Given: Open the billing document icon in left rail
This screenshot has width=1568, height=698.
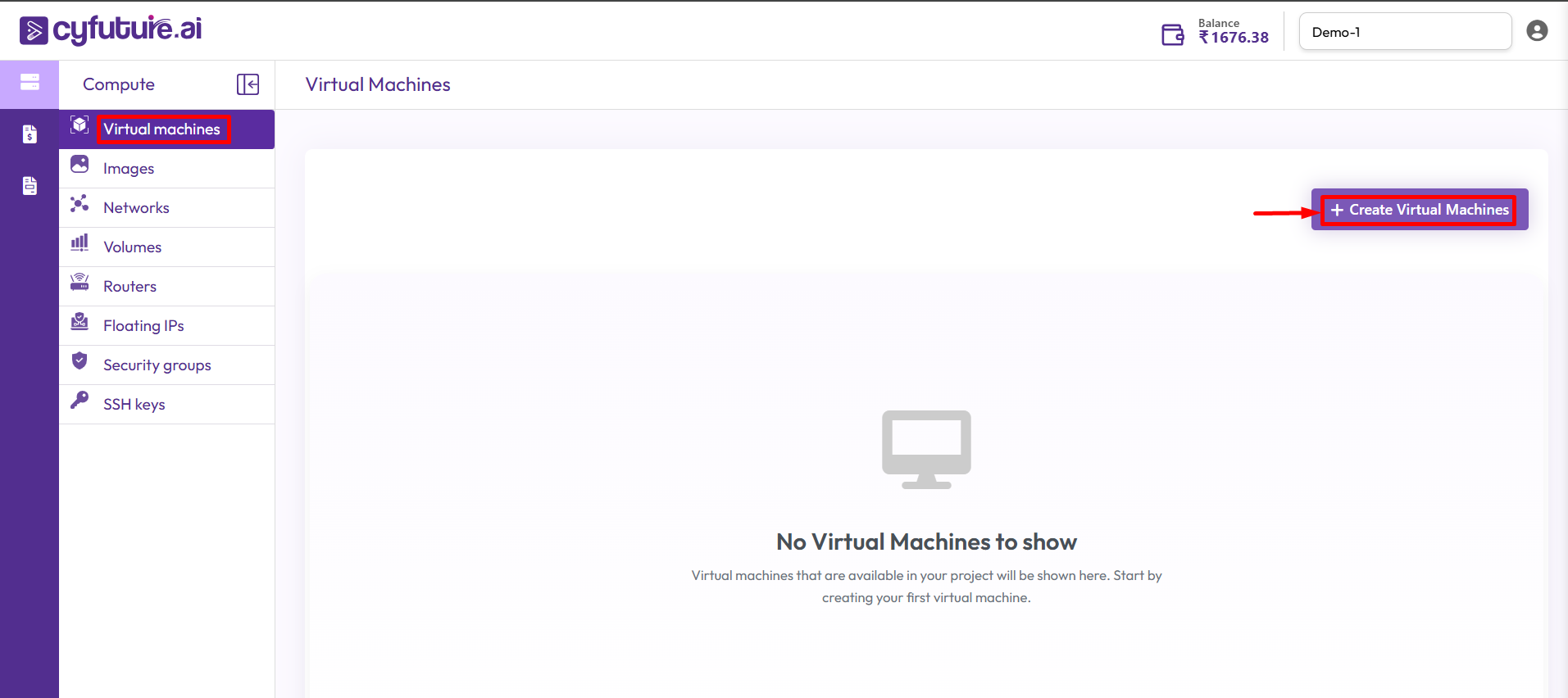Looking at the screenshot, I should [30, 134].
